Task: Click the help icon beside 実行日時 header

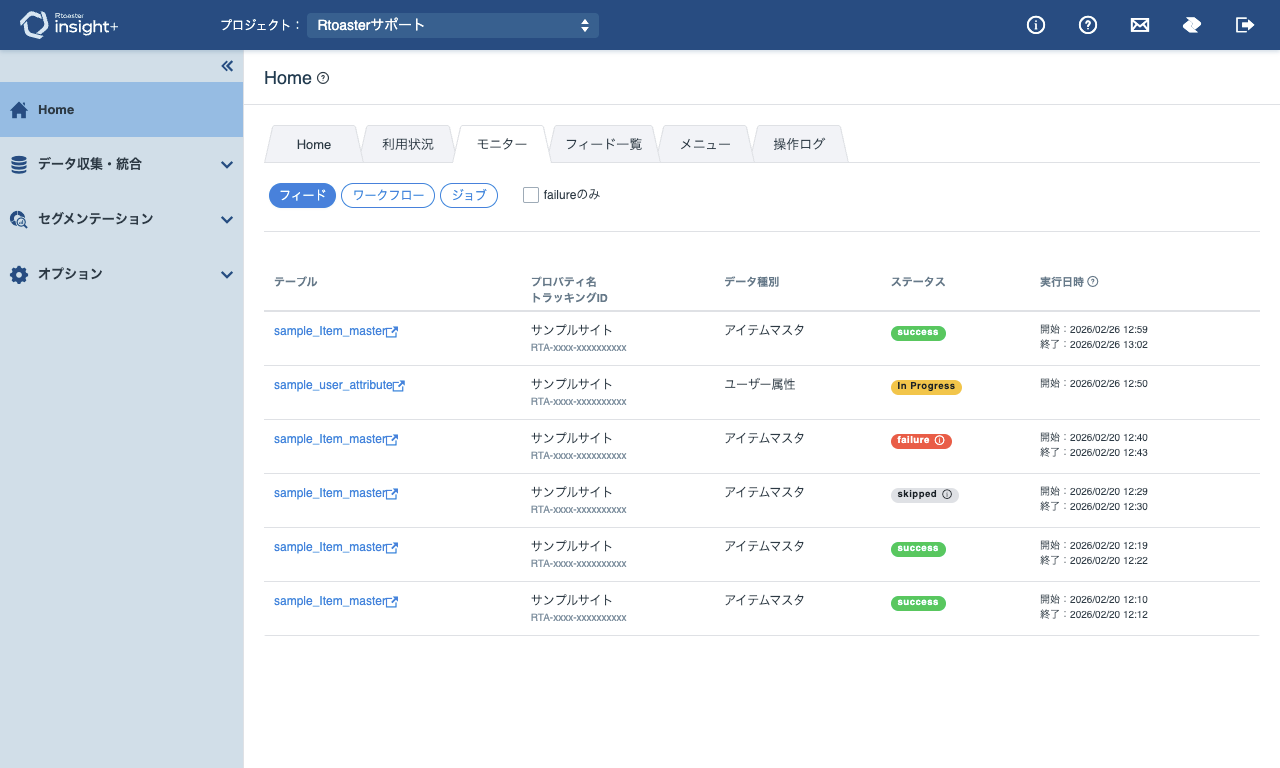Action: (1093, 282)
